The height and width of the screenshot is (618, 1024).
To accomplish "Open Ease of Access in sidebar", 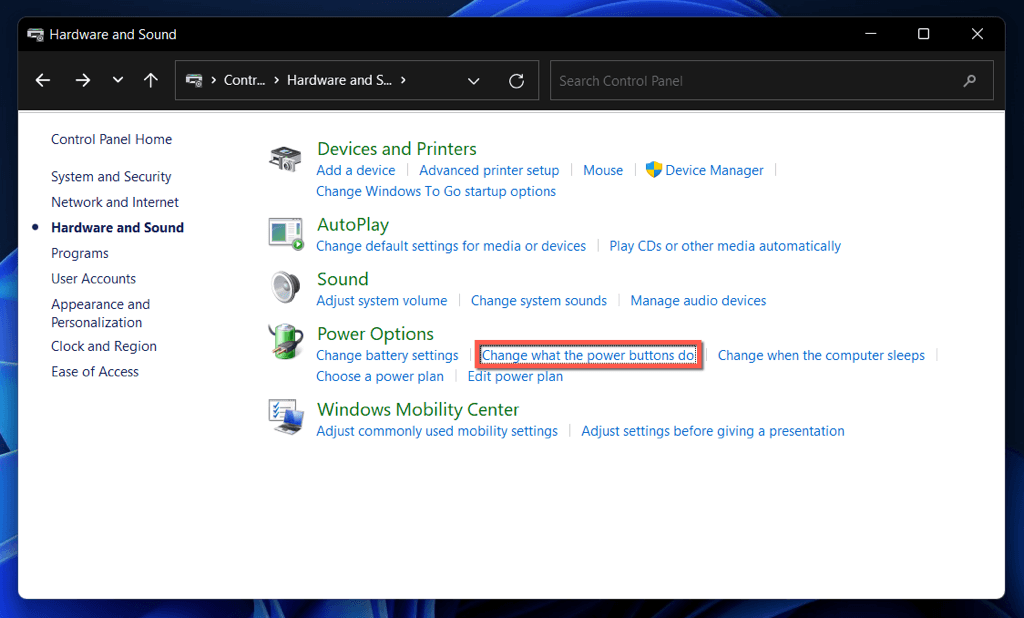I will coord(95,372).
